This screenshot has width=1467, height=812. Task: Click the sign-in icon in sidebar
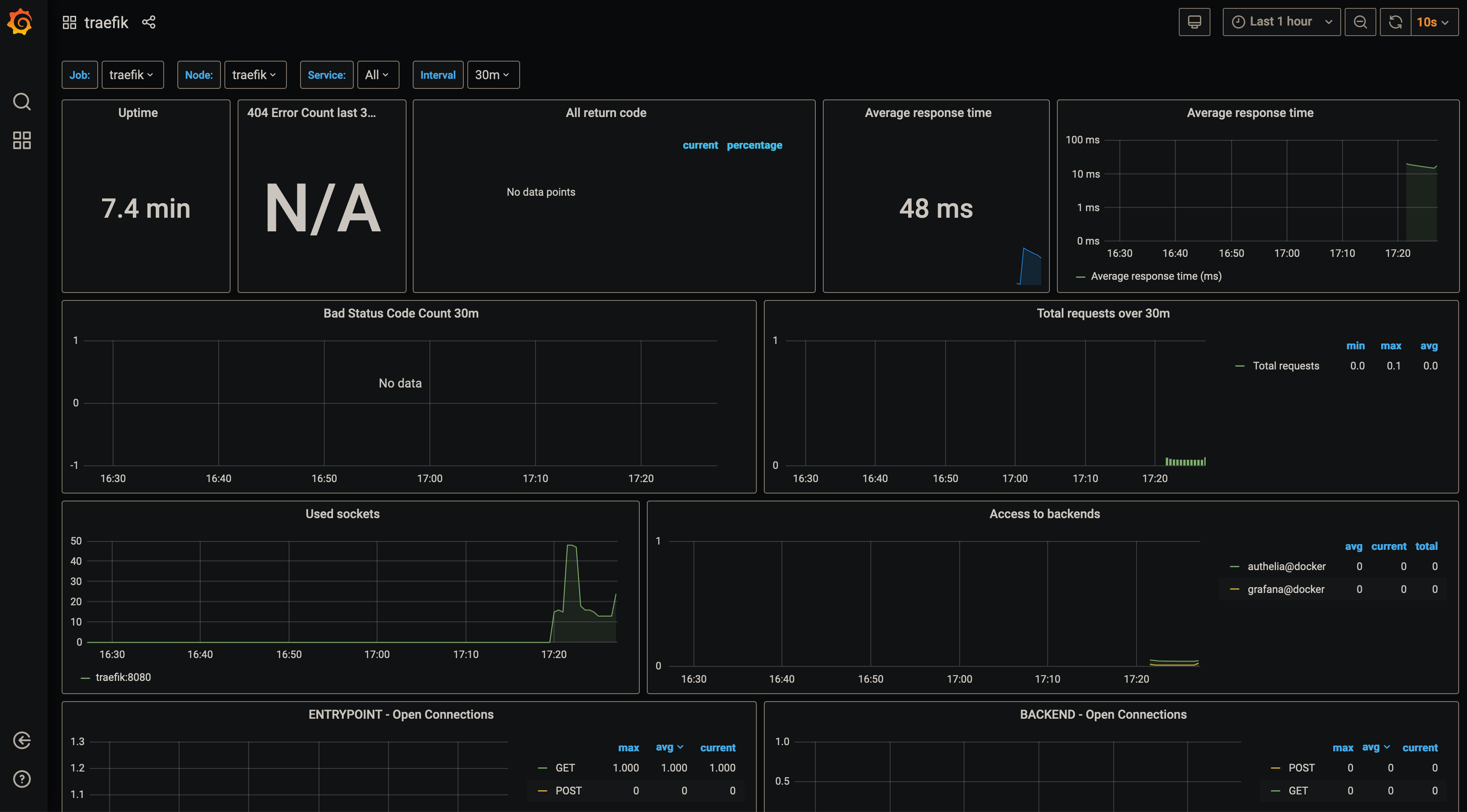pyautogui.click(x=22, y=740)
